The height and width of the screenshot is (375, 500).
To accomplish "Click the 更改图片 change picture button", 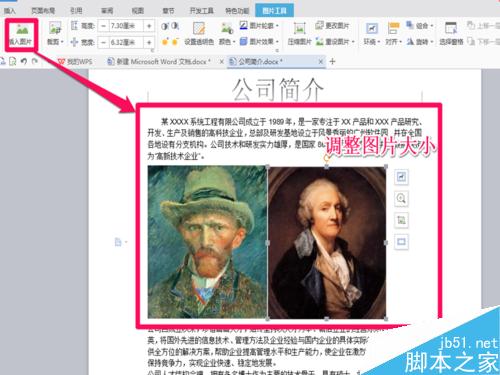I will pyautogui.click(x=332, y=26).
